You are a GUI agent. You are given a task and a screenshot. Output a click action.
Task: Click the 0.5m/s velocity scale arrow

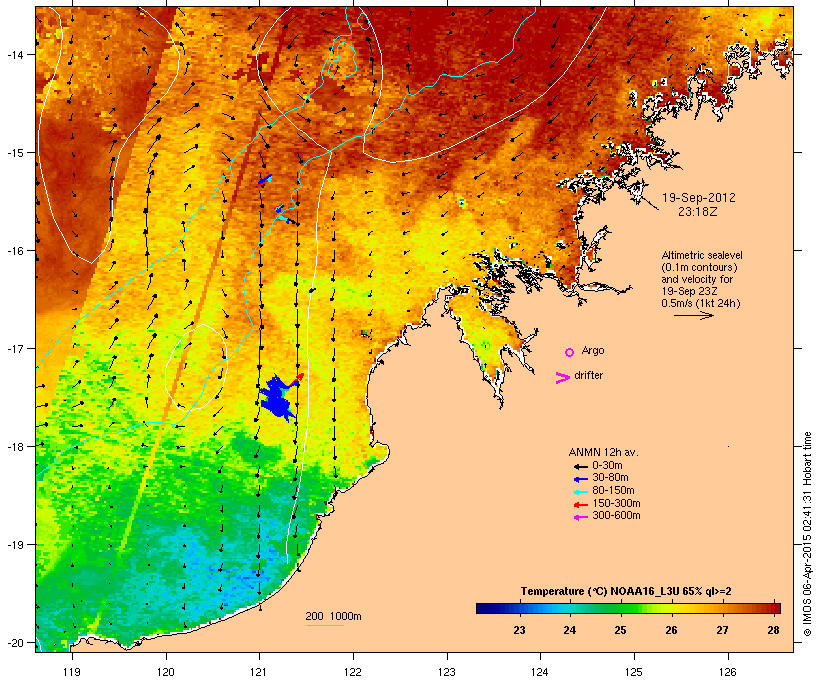[693, 315]
